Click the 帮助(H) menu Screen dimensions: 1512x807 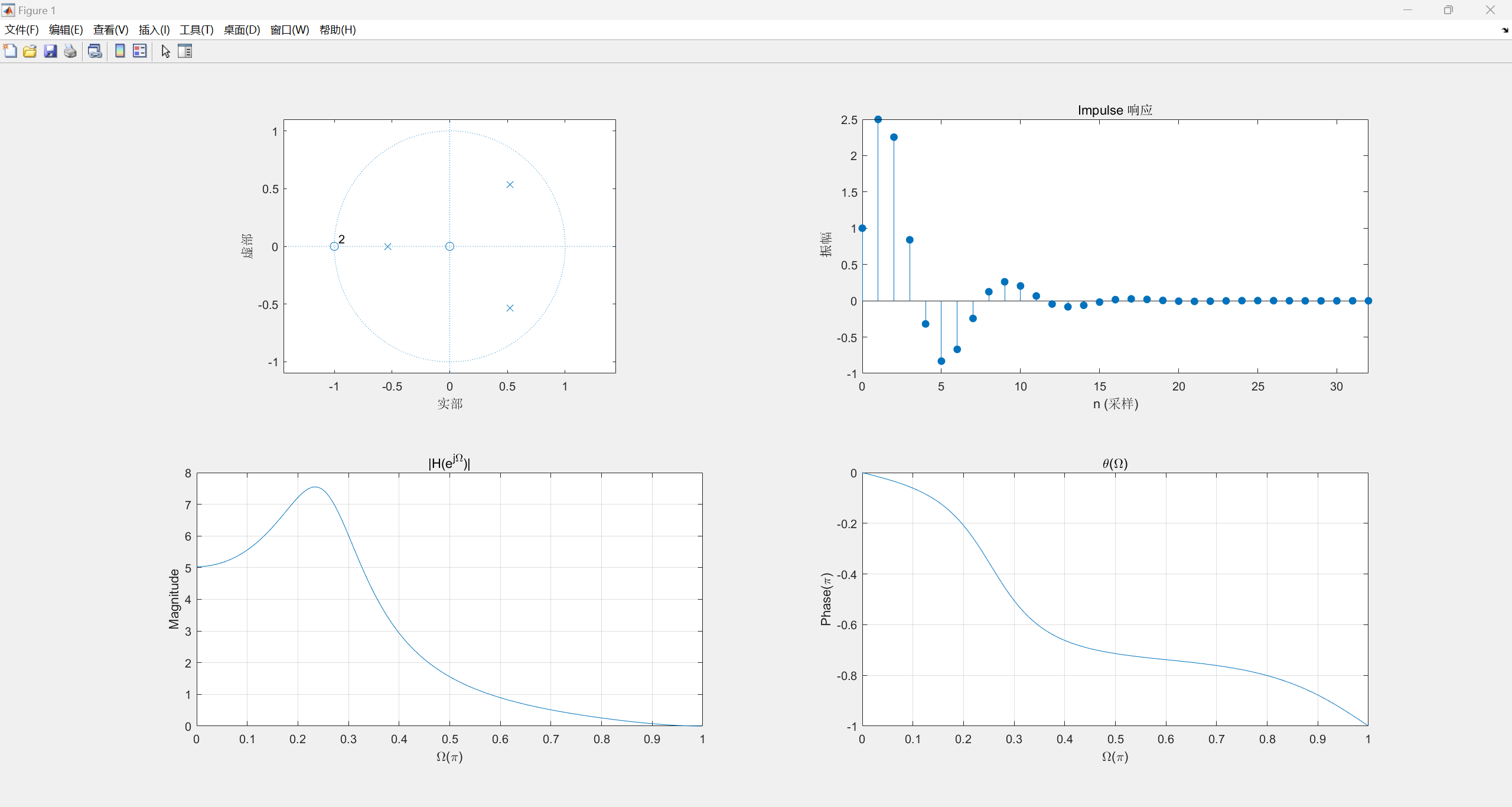tap(337, 30)
